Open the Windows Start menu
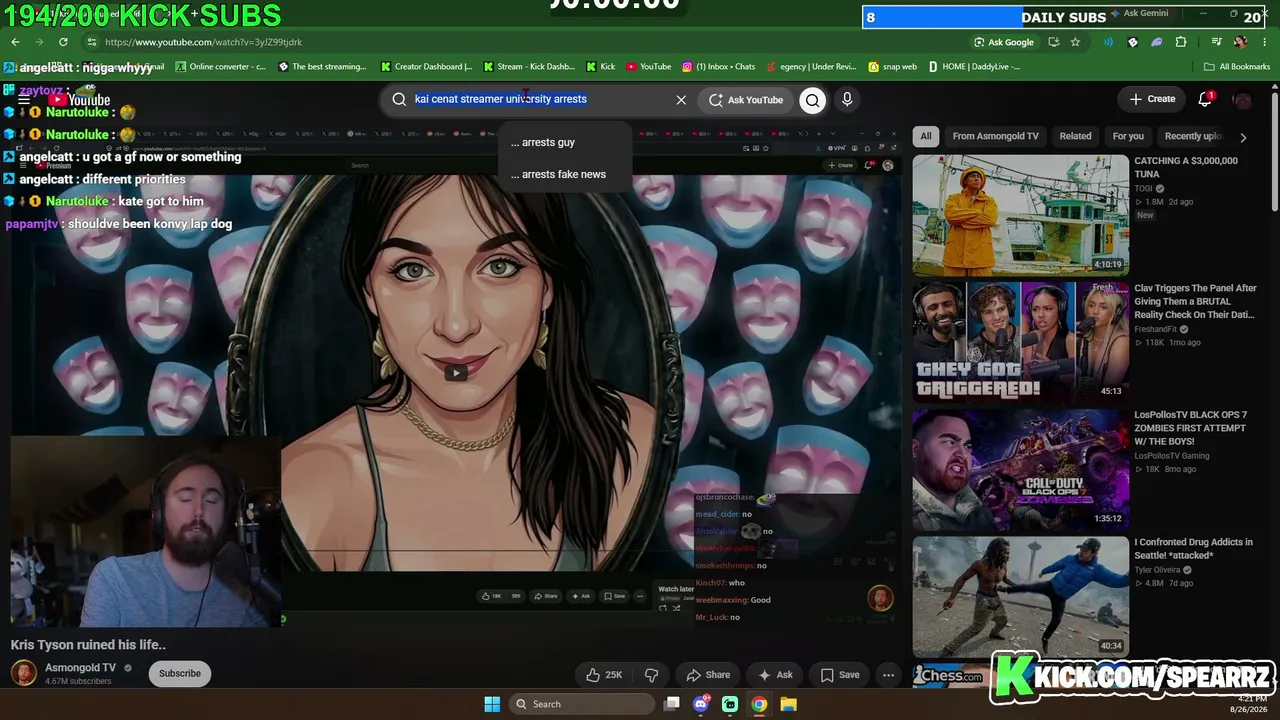1280x720 pixels. [492, 704]
